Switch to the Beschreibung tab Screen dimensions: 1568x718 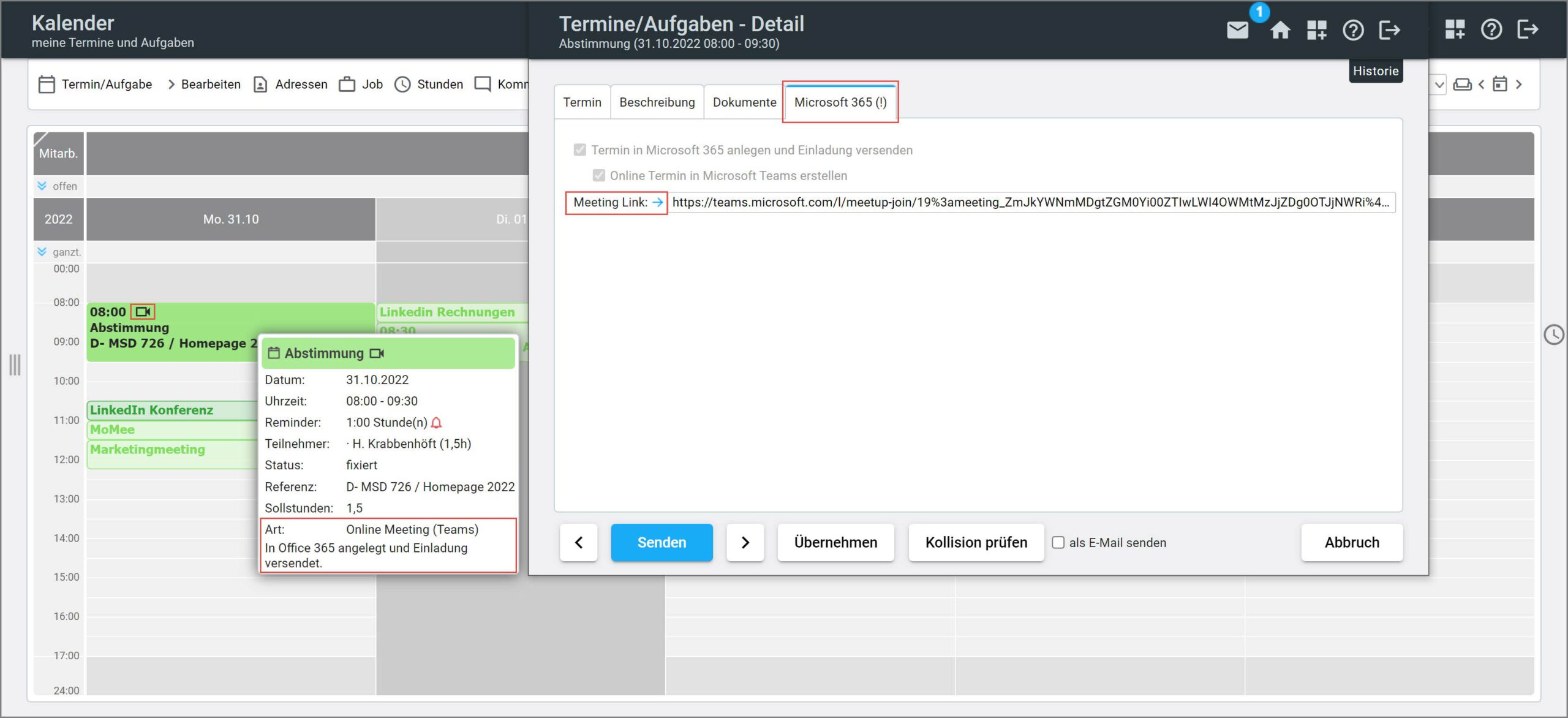coord(657,102)
